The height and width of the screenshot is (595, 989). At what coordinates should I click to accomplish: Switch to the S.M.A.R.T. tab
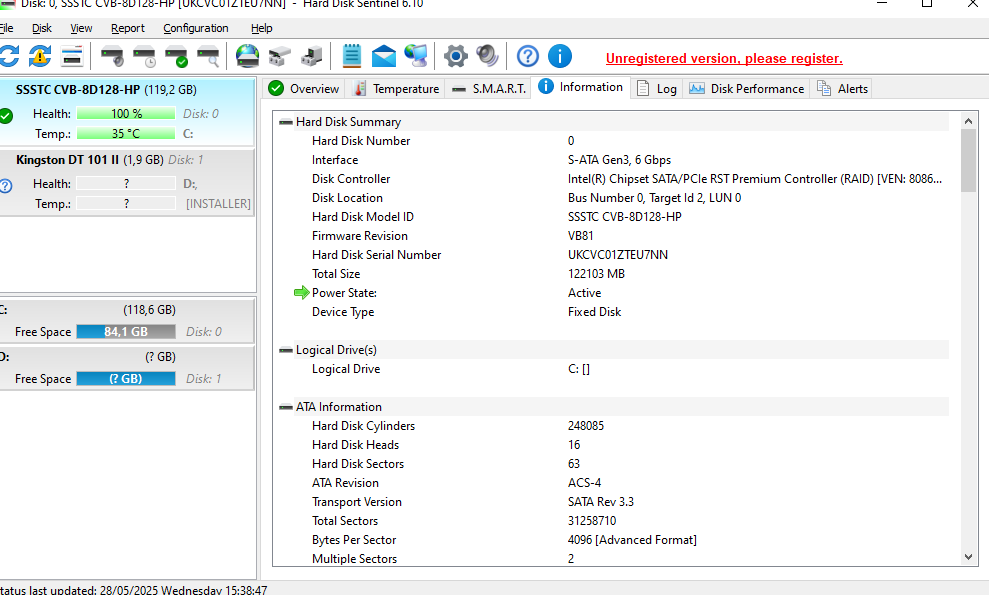pos(488,89)
